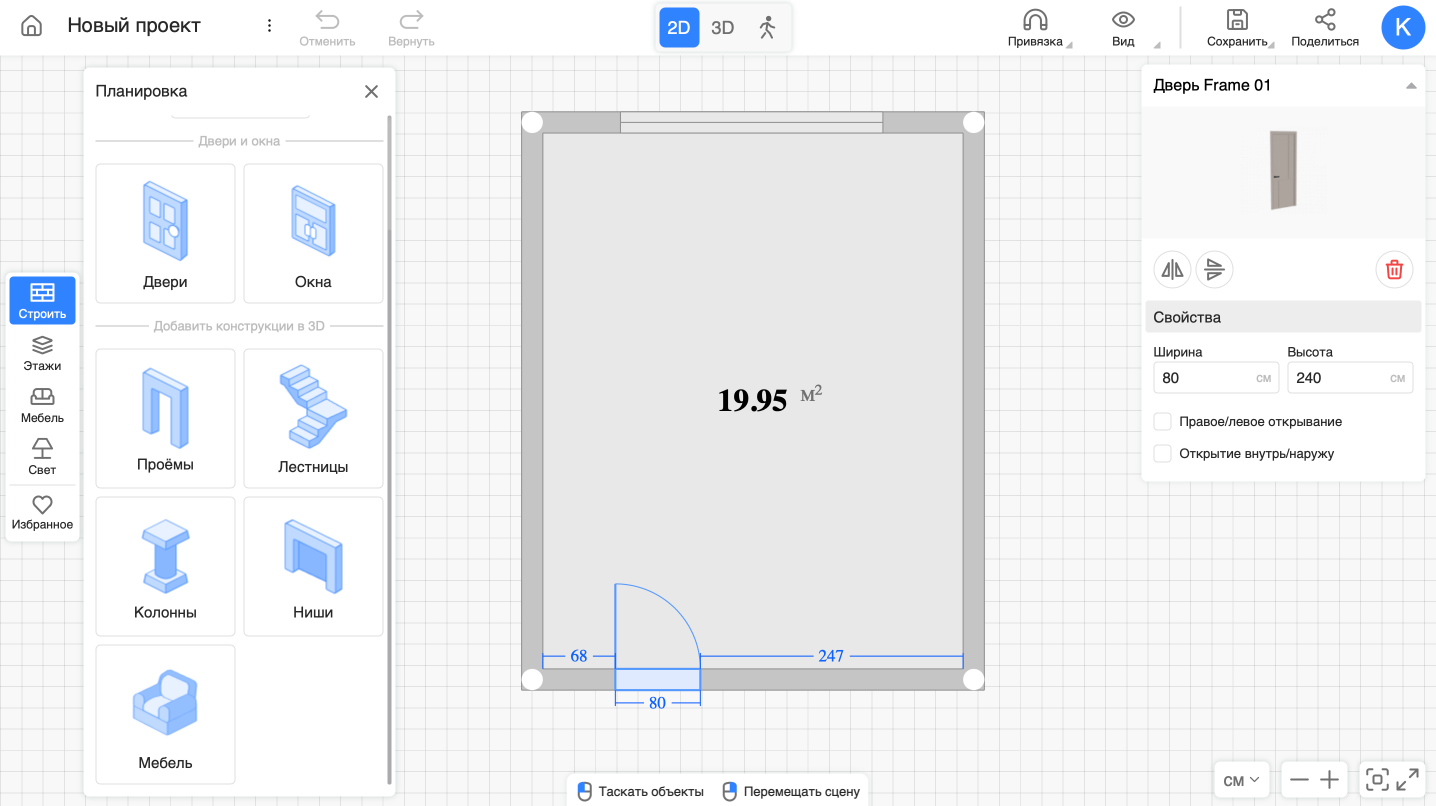1436x806 pixels.
Task: Open the Мебель sidebar section
Action: pos(42,405)
